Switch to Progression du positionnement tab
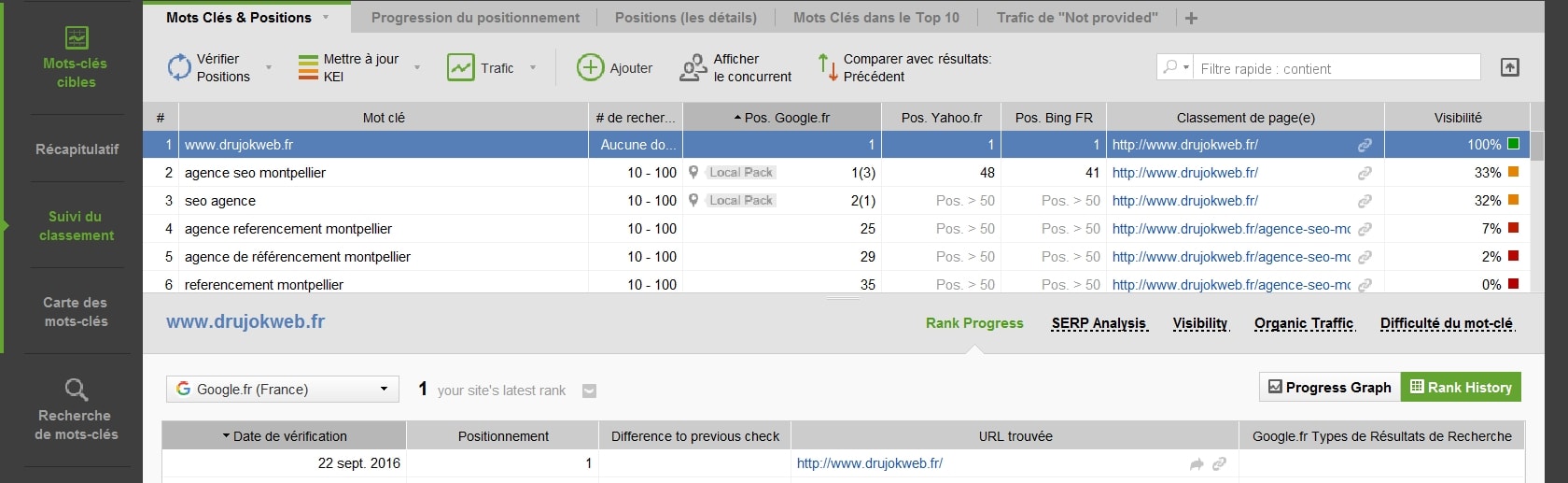 [475, 17]
